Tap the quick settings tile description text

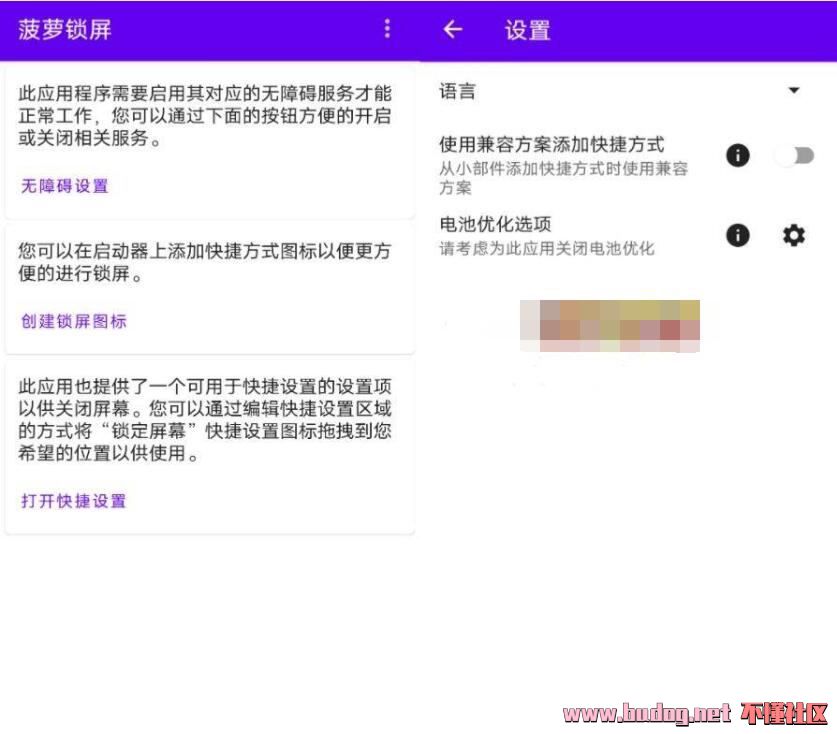click(205, 419)
